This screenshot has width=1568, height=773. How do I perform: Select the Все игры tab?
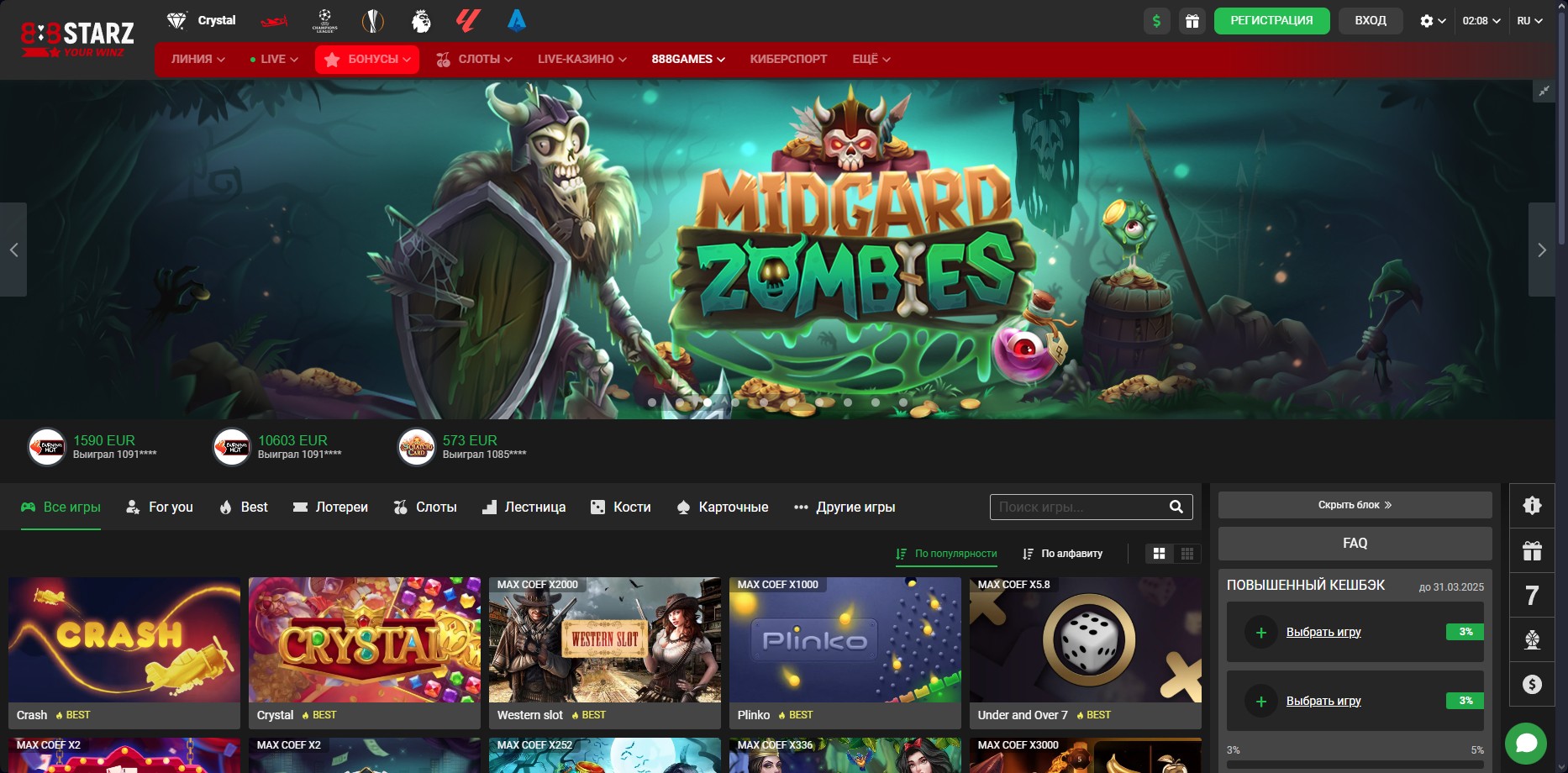click(x=61, y=507)
